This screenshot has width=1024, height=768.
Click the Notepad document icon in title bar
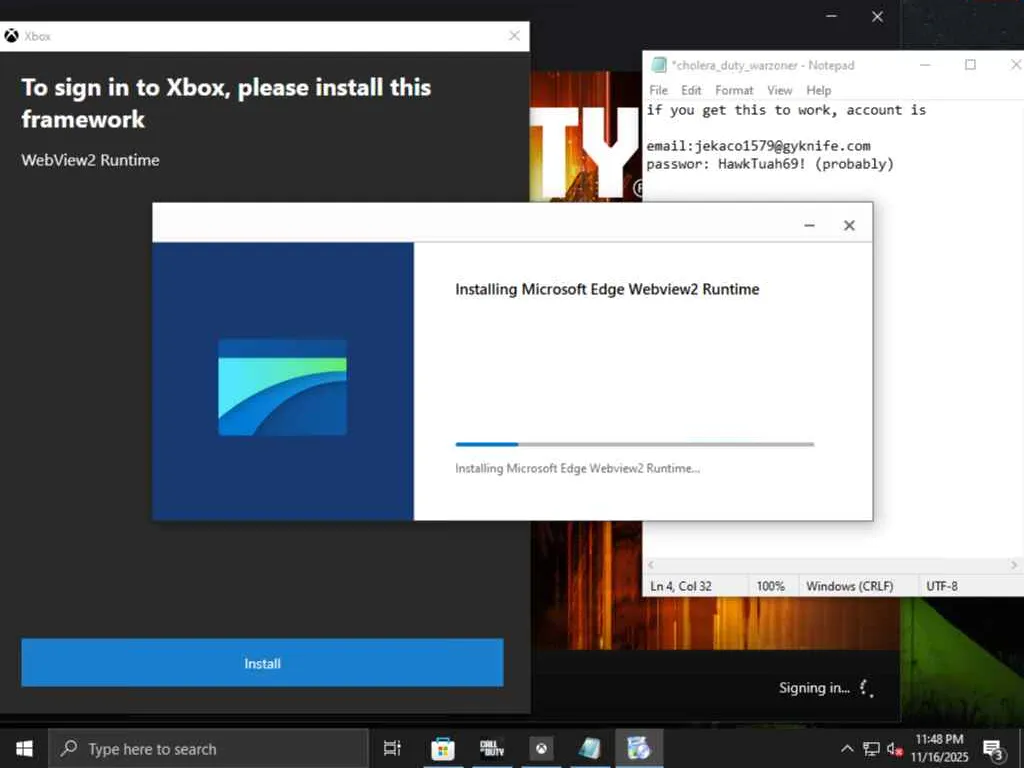(x=659, y=65)
